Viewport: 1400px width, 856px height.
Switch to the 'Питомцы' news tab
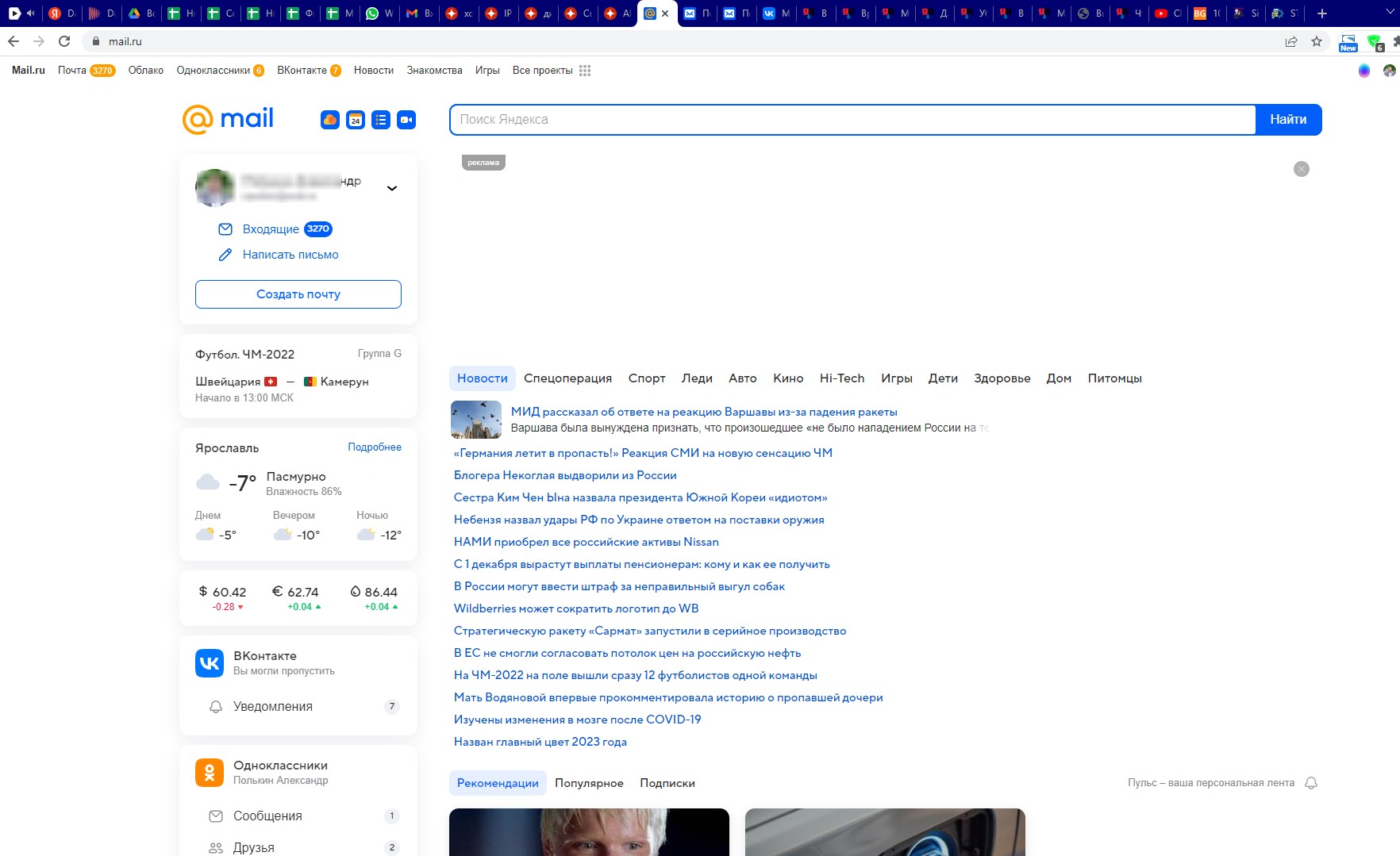[x=1114, y=378]
